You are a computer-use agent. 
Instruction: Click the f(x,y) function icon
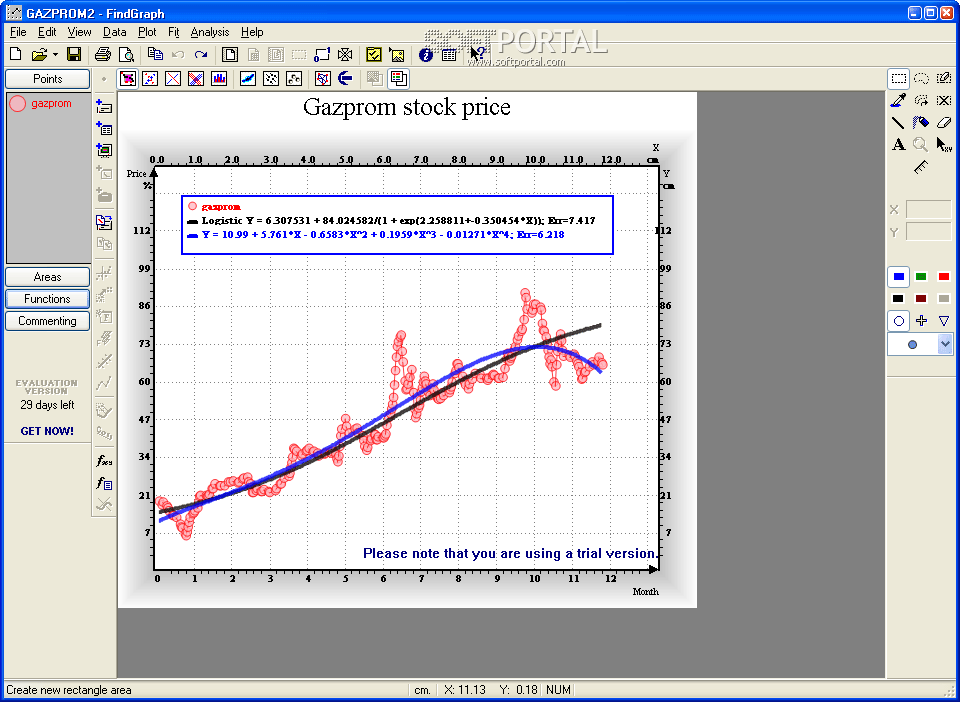click(104, 461)
